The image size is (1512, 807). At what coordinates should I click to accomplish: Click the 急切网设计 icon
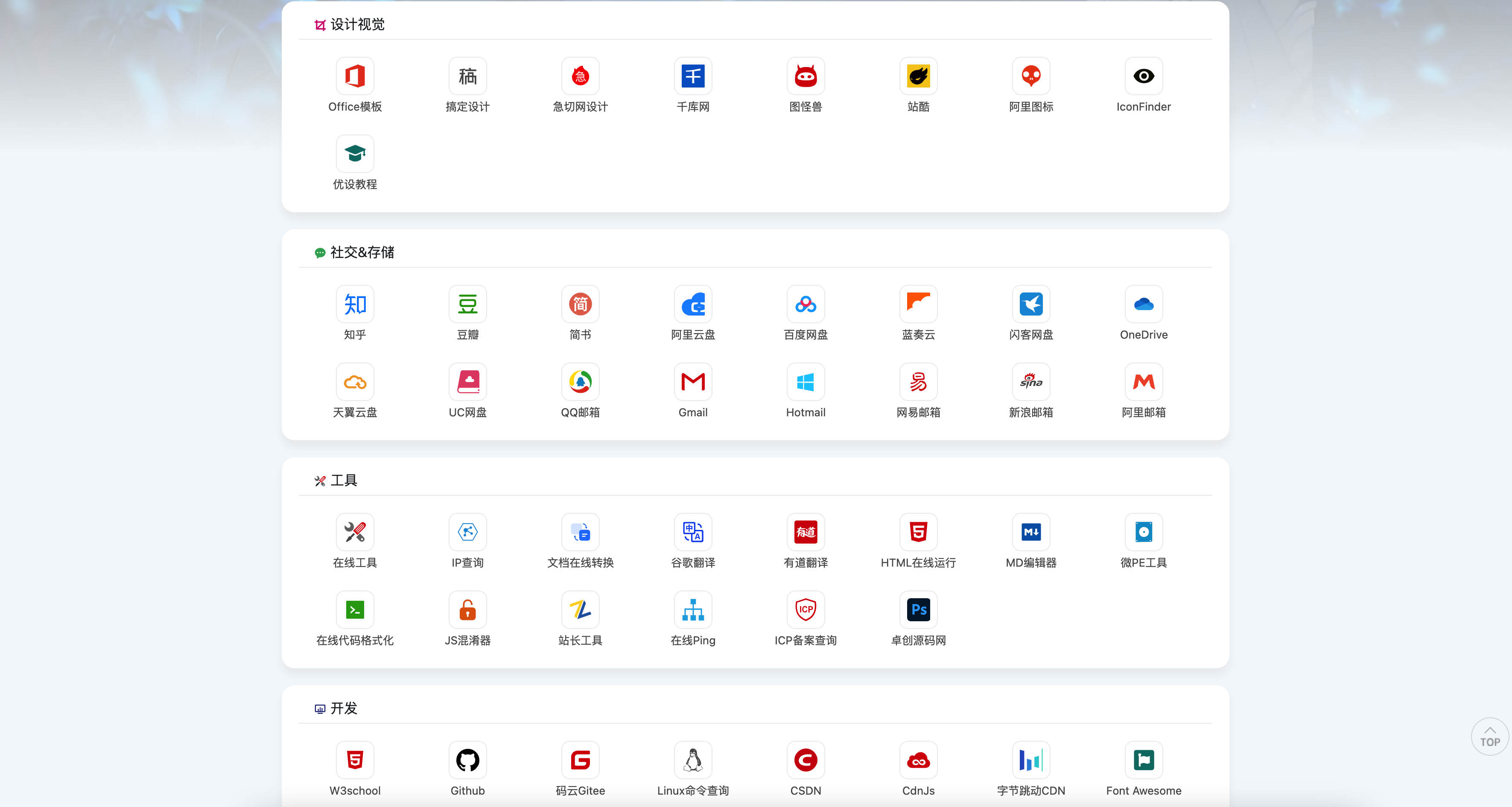(x=580, y=76)
